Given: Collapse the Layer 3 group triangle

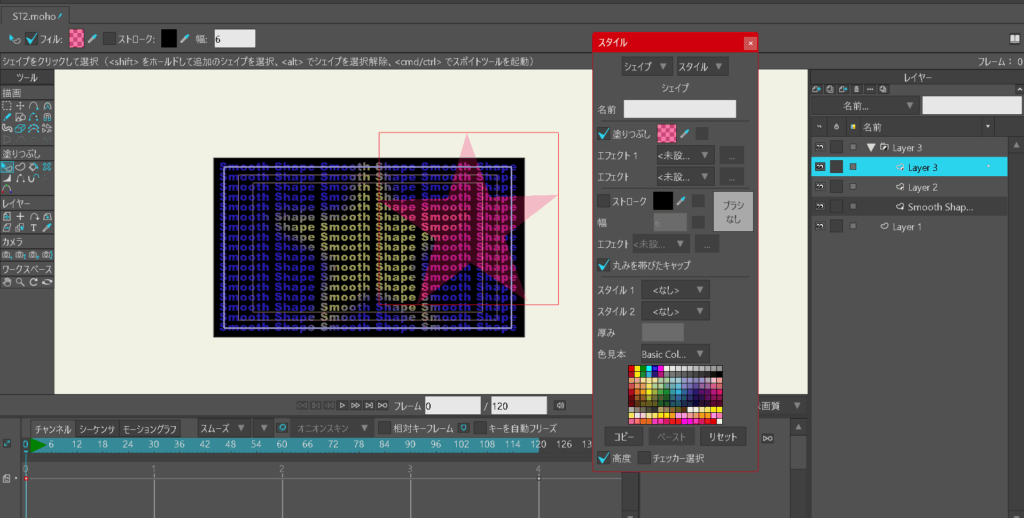Looking at the screenshot, I should tap(870, 147).
